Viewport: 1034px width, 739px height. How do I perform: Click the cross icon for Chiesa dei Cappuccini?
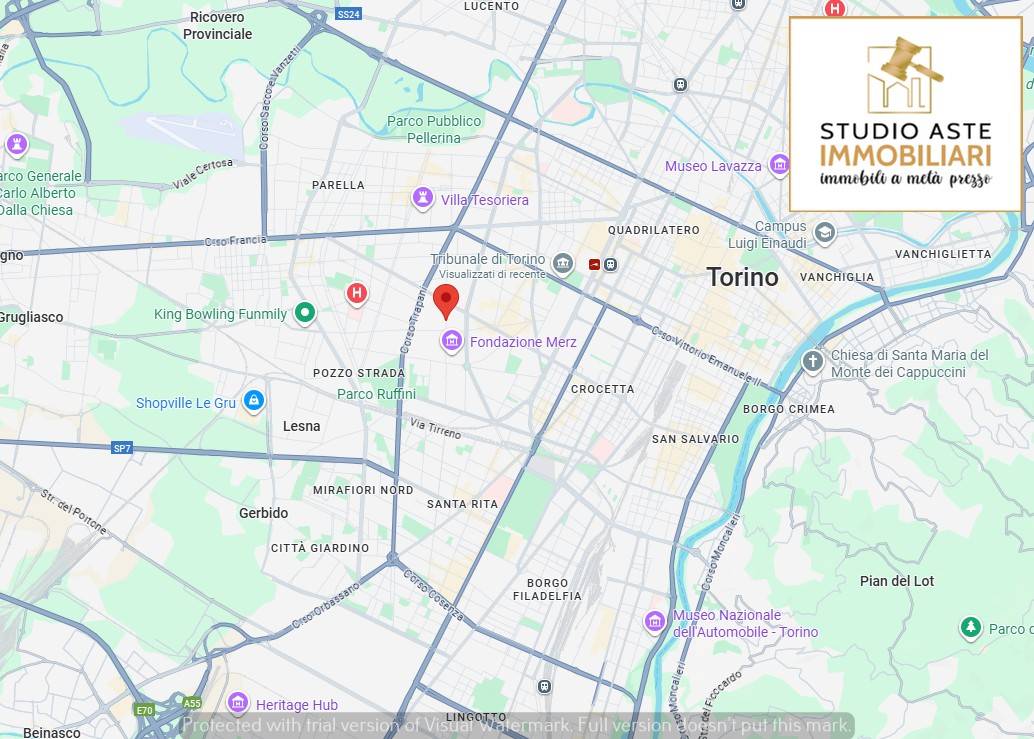pyautogui.click(x=812, y=360)
